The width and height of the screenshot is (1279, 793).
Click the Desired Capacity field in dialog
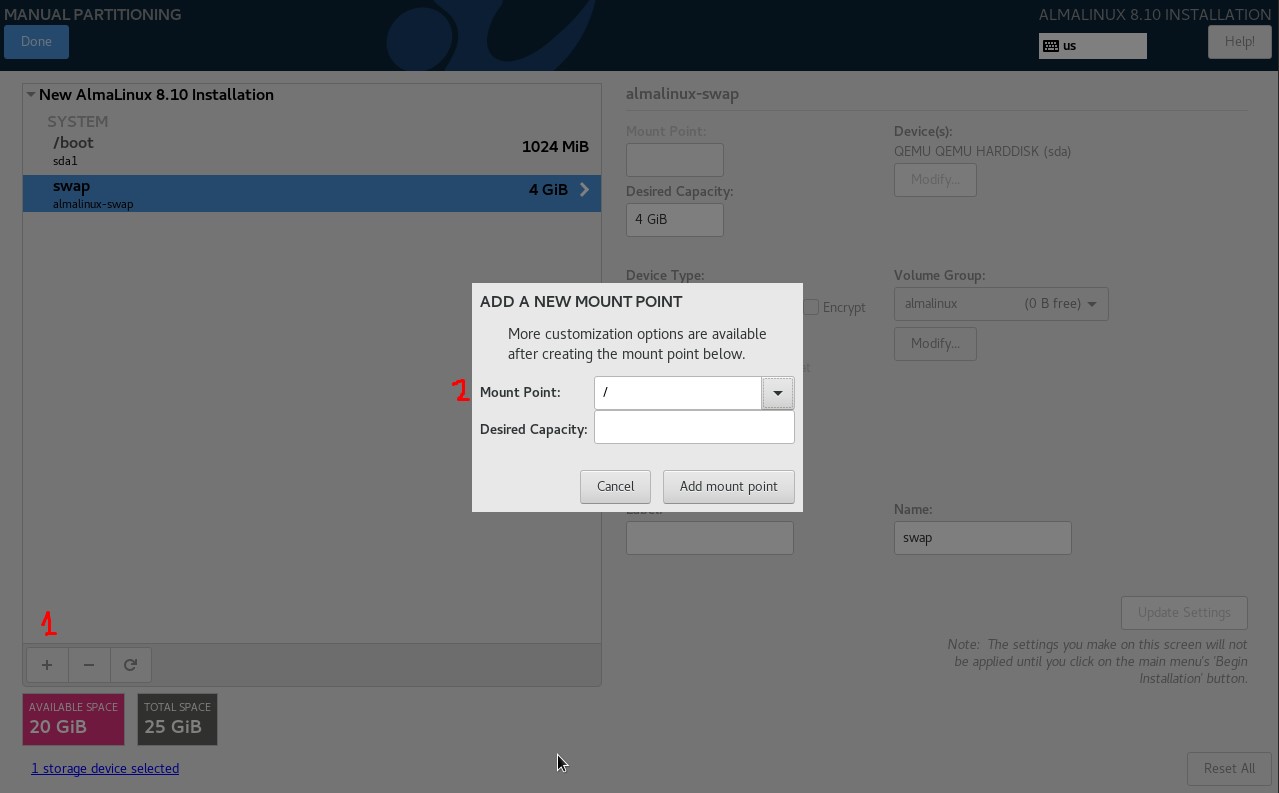click(x=694, y=428)
